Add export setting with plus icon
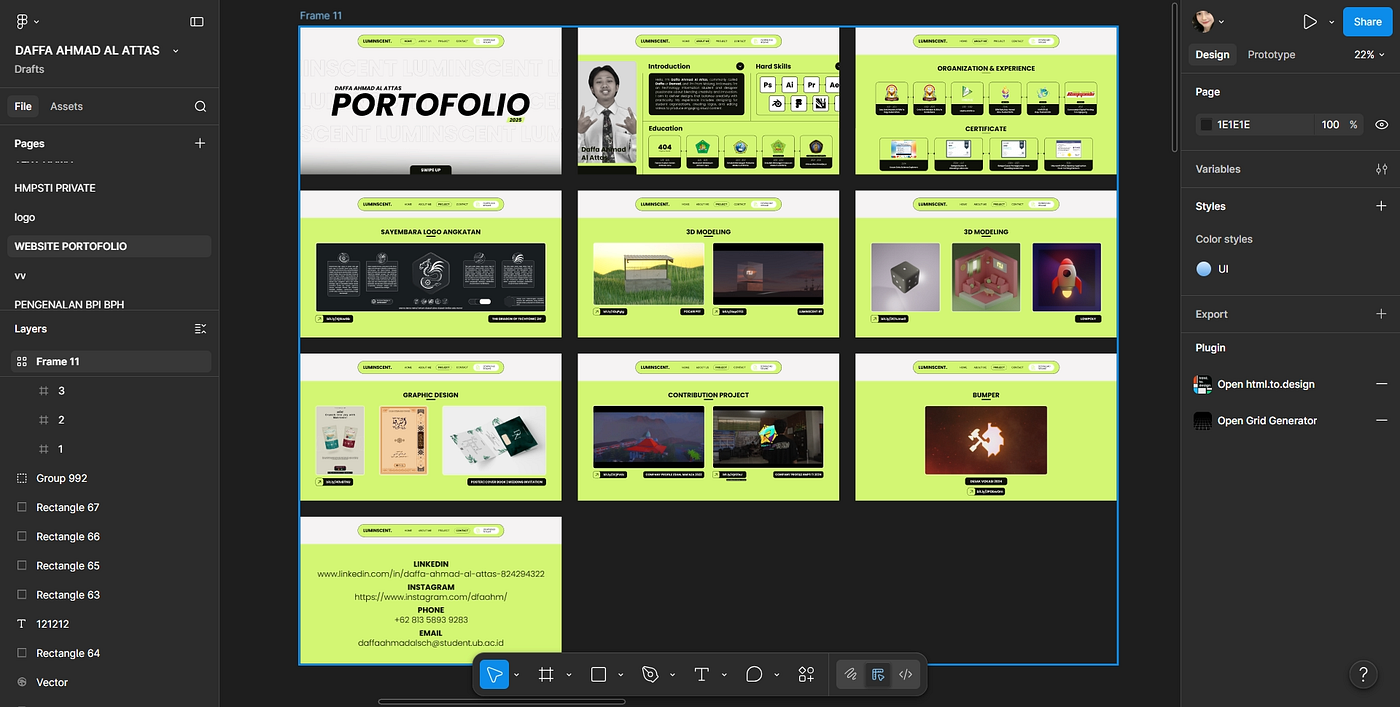This screenshot has width=1400, height=707. [x=1381, y=314]
